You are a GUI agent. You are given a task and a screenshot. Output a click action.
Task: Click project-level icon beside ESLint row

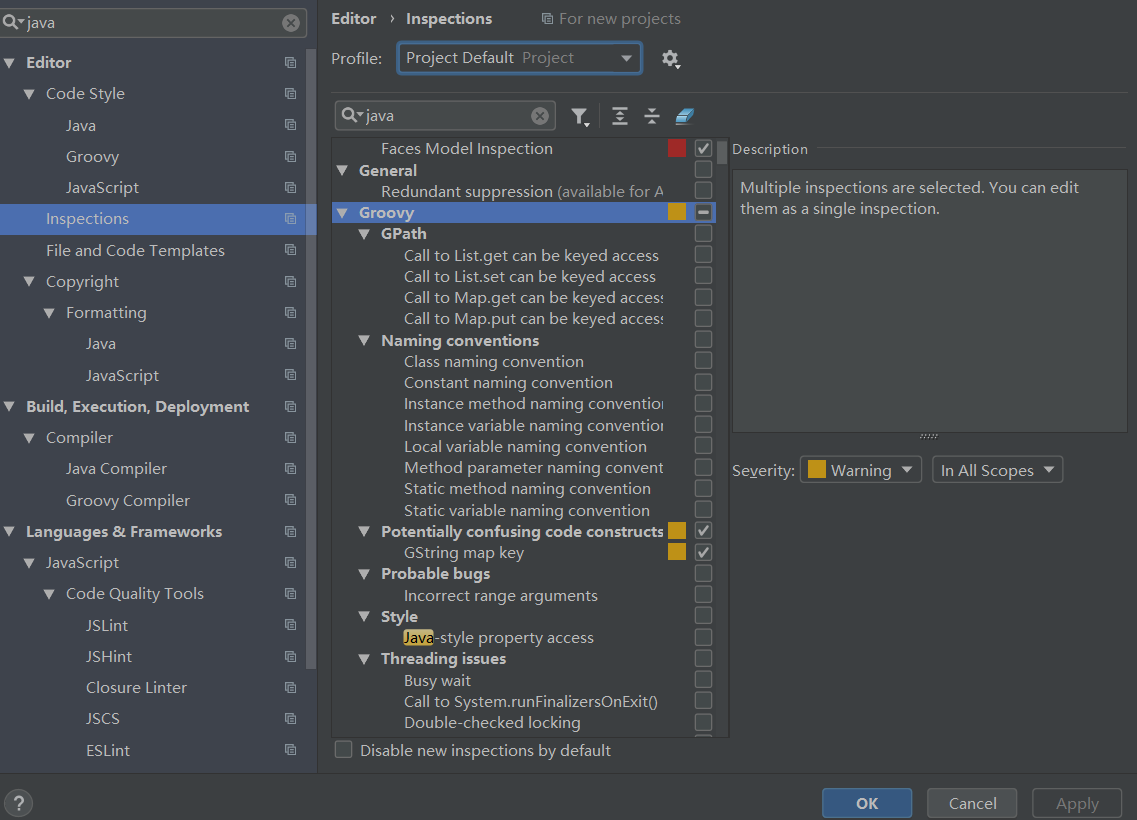(x=291, y=750)
